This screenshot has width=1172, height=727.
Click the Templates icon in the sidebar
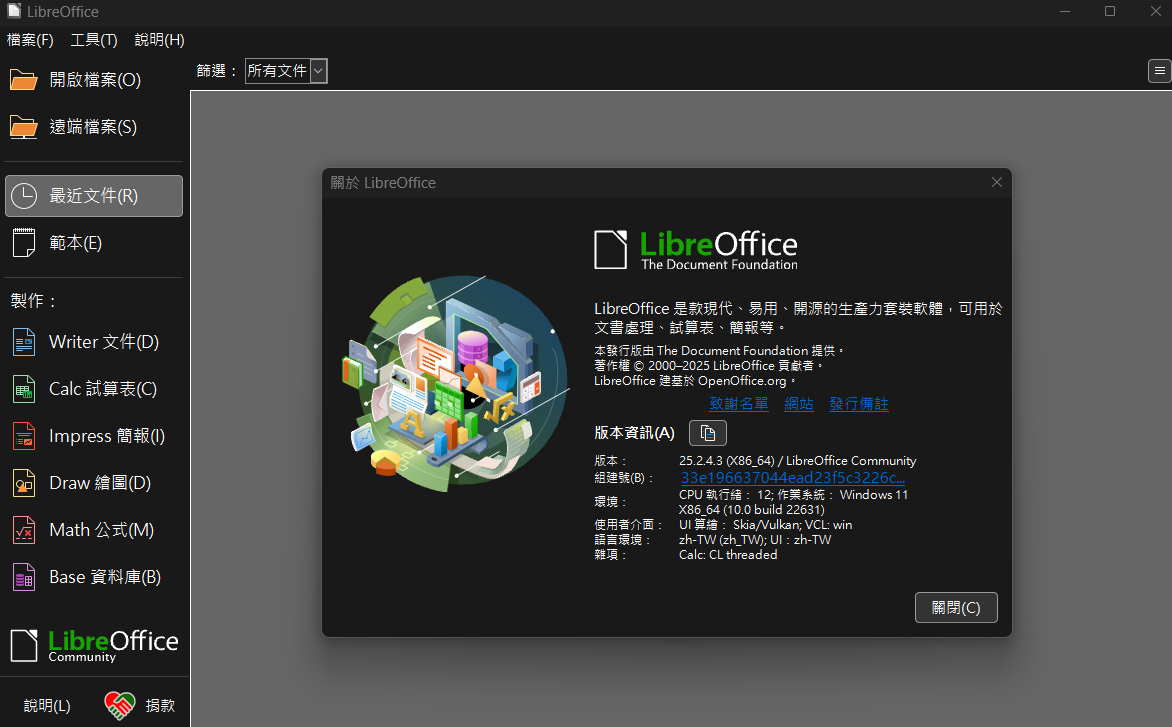pos(24,243)
